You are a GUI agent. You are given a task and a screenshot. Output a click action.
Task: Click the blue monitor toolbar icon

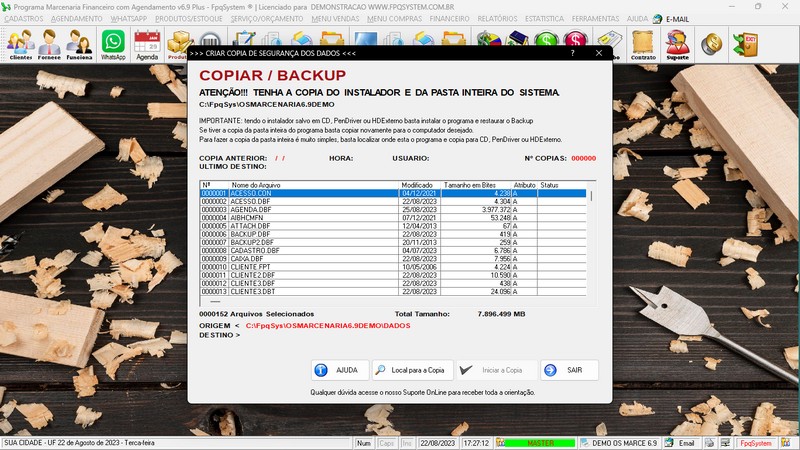[x=365, y=40]
